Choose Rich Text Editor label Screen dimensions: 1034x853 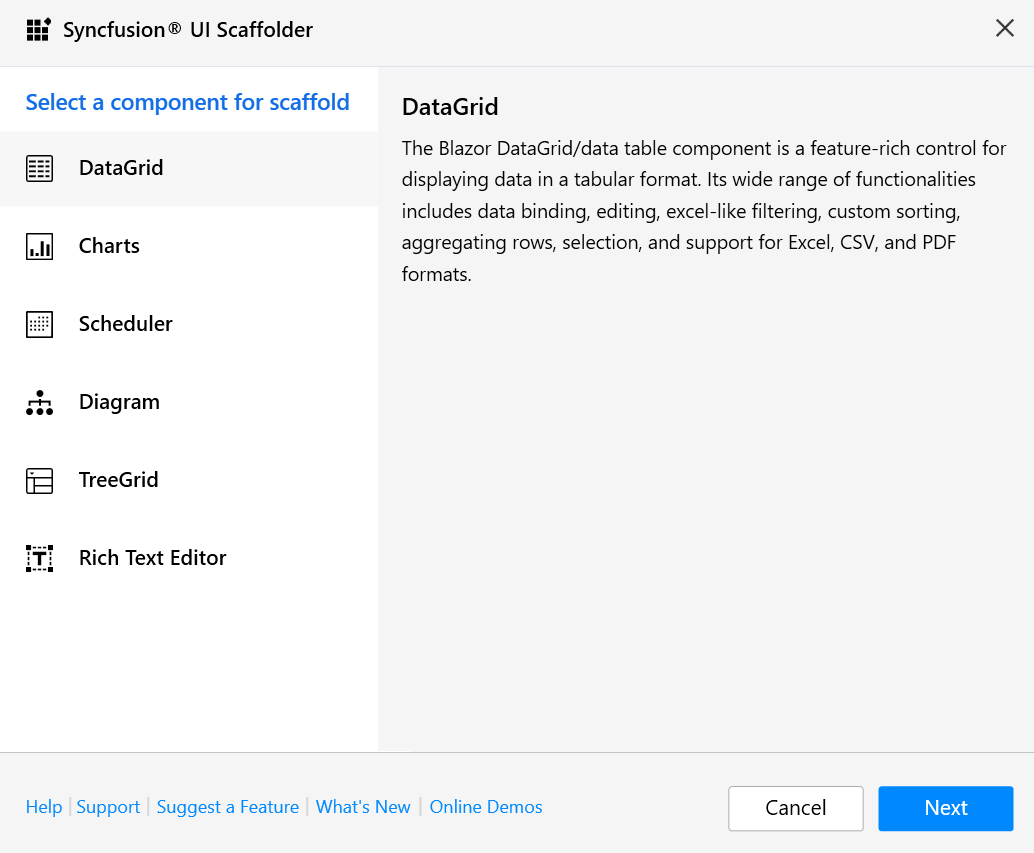153,558
